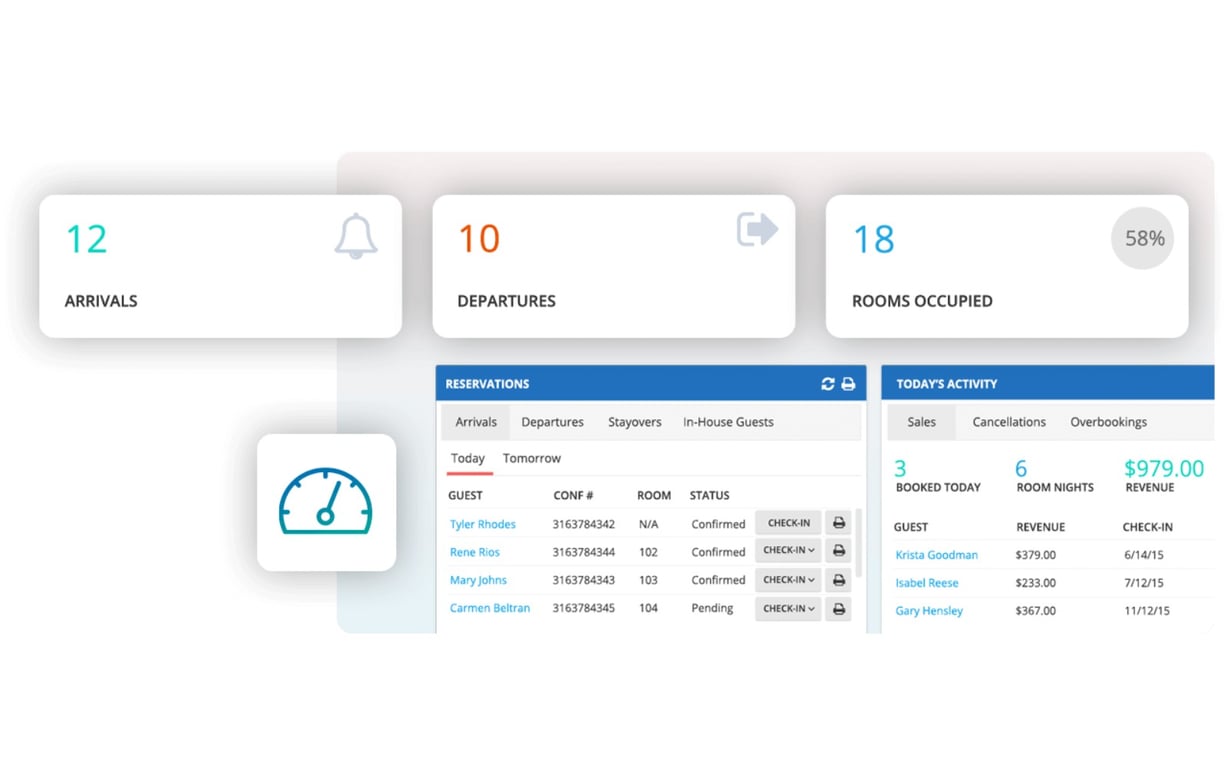Screen dimensions: 1228x768
Task: Print Mary Johns reservation
Action: (x=839, y=580)
